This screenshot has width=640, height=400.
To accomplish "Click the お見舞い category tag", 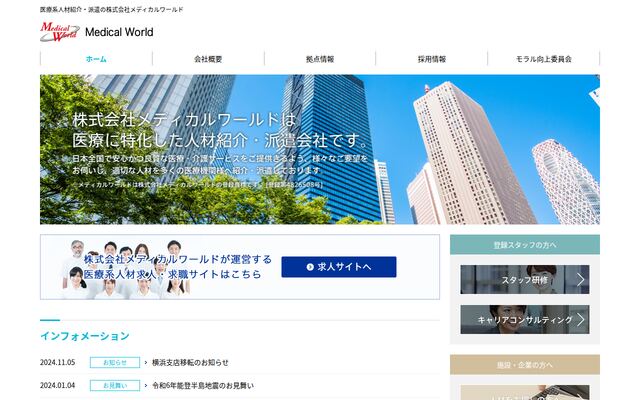I will [115, 385].
